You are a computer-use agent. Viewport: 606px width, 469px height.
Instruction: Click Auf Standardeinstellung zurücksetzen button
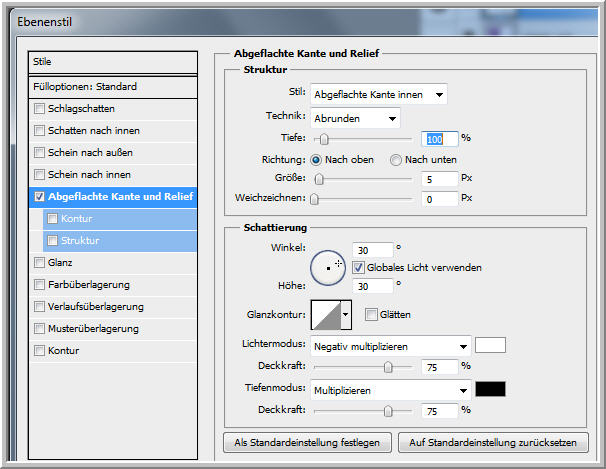(493, 442)
